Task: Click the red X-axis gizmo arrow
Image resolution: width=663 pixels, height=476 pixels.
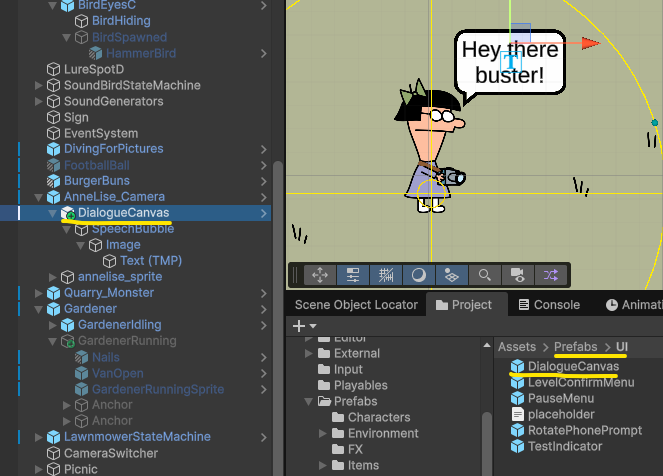Action: click(590, 43)
